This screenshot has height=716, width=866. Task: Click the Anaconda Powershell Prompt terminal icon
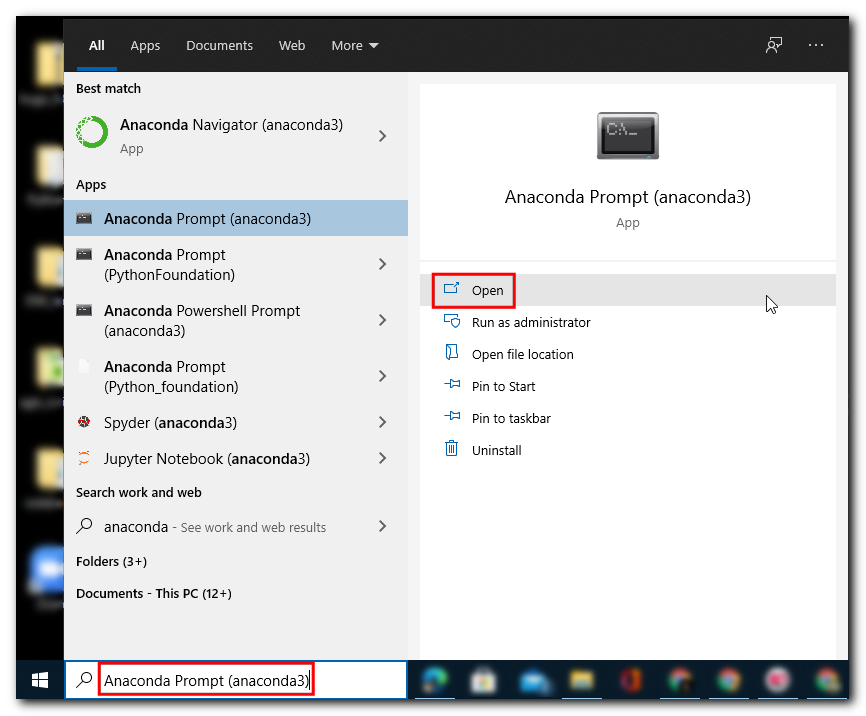(84, 310)
